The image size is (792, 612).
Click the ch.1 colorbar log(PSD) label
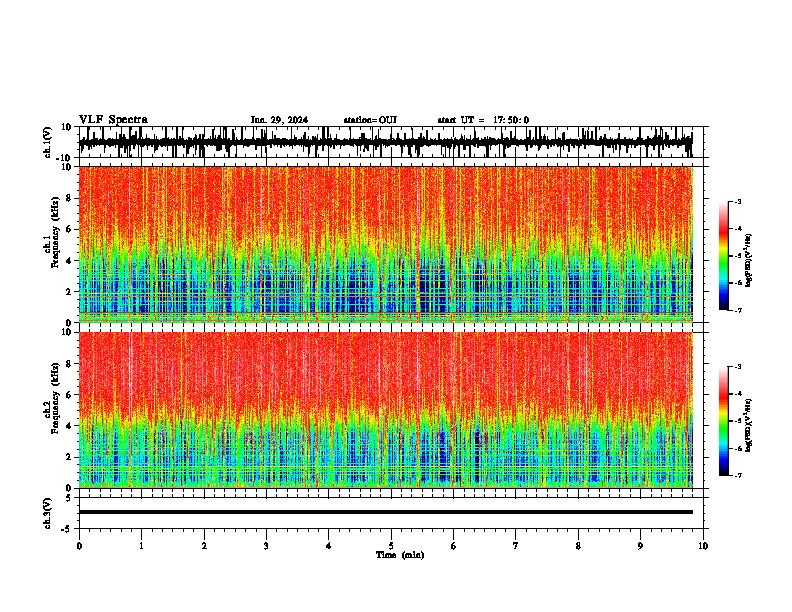tap(748, 260)
